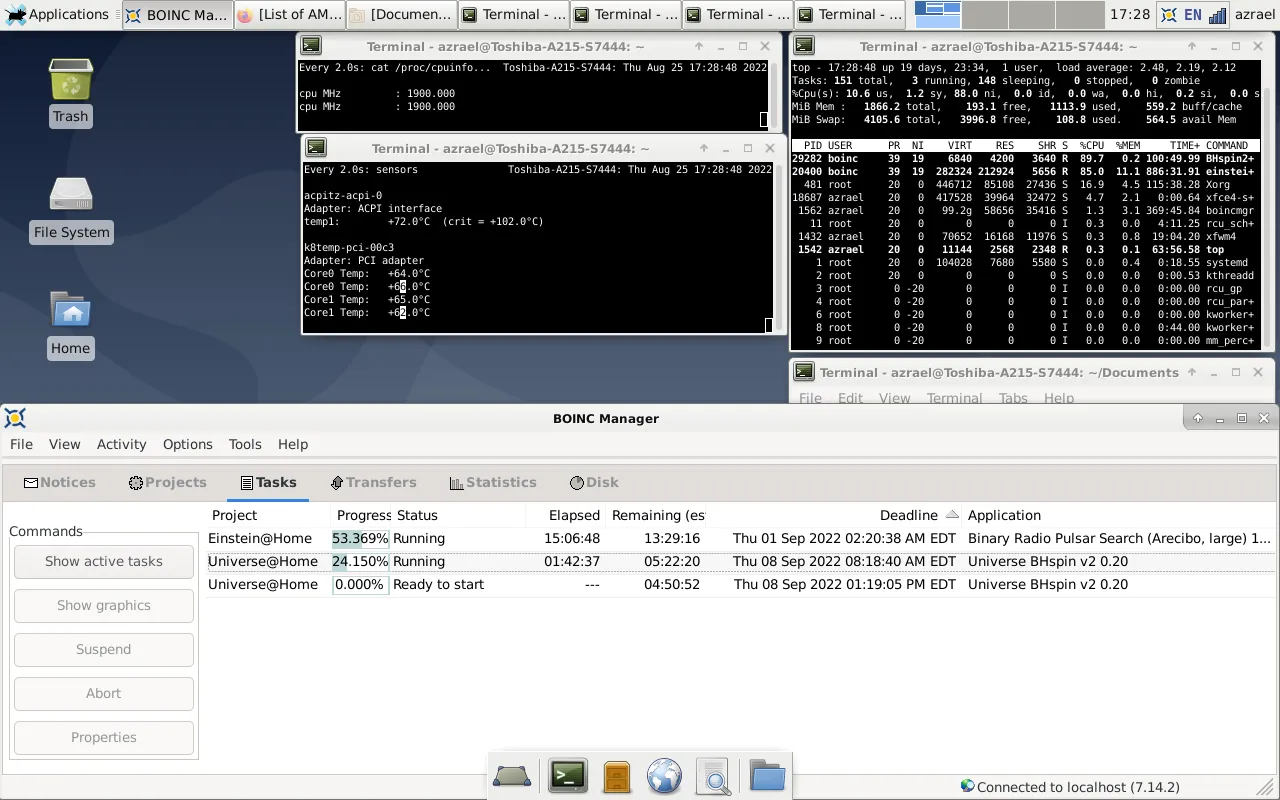Switch to the Projects tab
The height and width of the screenshot is (800, 1280).
pyautogui.click(x=167, y=482)
